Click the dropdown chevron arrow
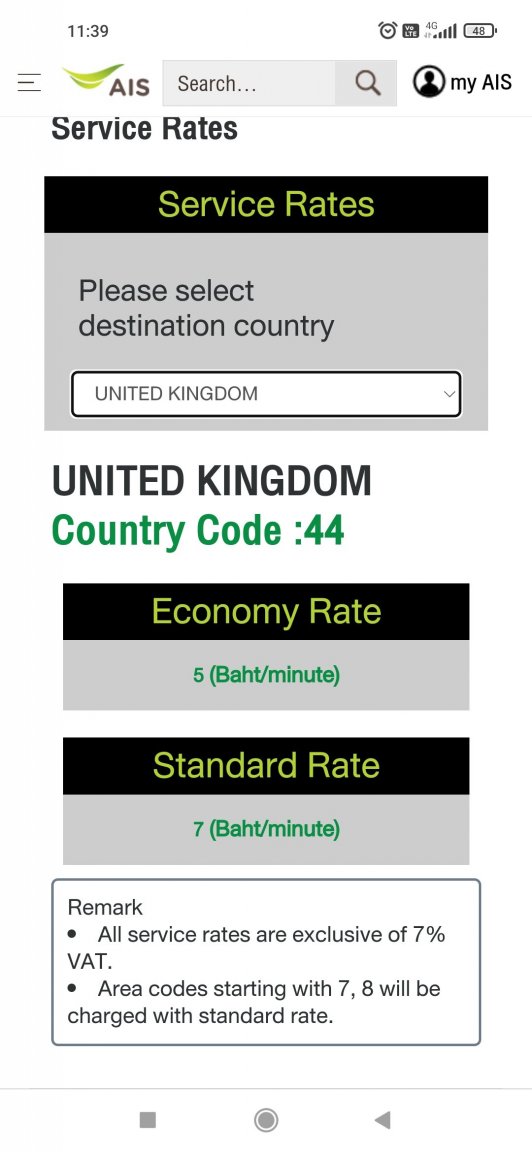 (449, 394)
